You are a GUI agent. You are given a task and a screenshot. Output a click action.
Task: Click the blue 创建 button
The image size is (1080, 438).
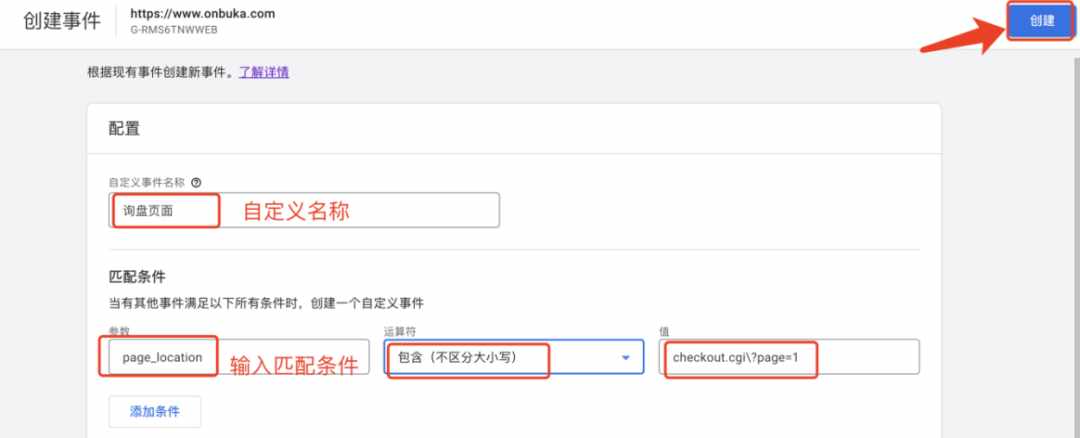pos(1042,21)
